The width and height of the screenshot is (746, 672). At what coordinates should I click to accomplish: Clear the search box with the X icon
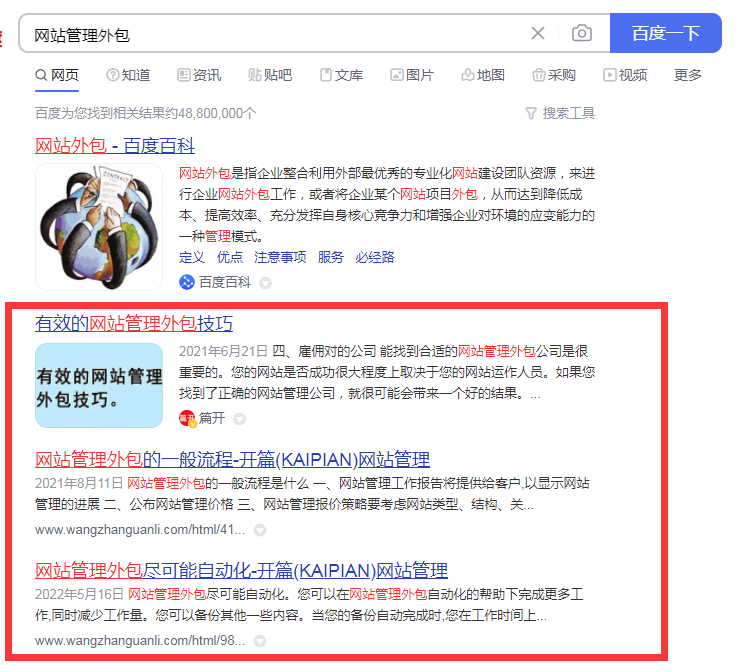(538, 33)
